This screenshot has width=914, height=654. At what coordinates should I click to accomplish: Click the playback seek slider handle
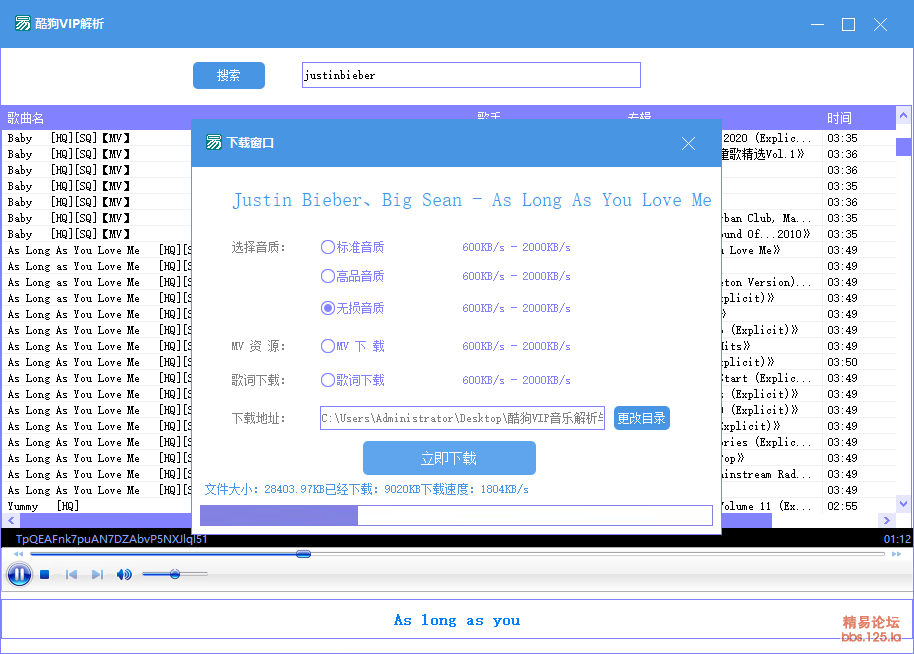point(303,554)
